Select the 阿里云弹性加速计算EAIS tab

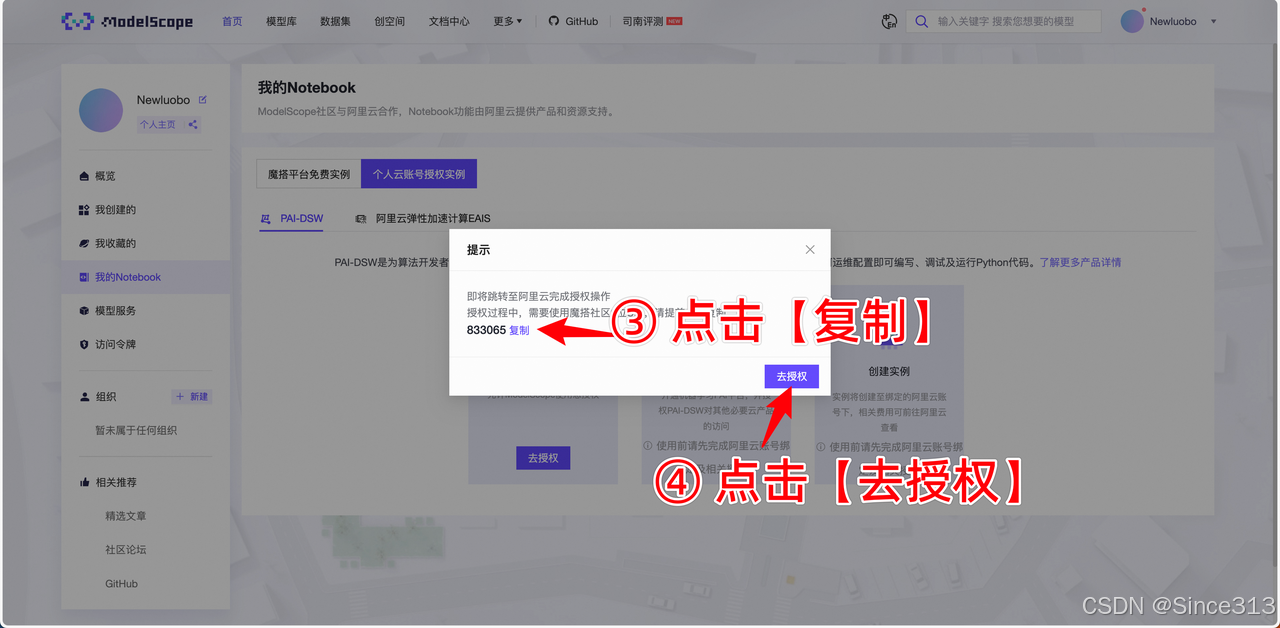coord(424,218)
